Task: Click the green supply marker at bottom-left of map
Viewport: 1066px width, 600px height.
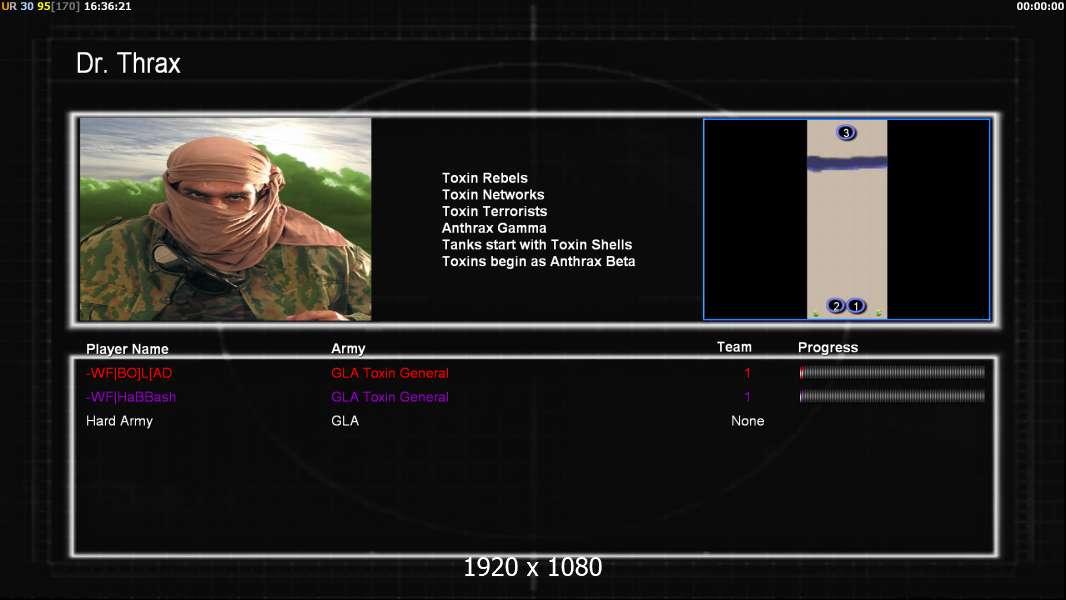Action: point(815,314)
